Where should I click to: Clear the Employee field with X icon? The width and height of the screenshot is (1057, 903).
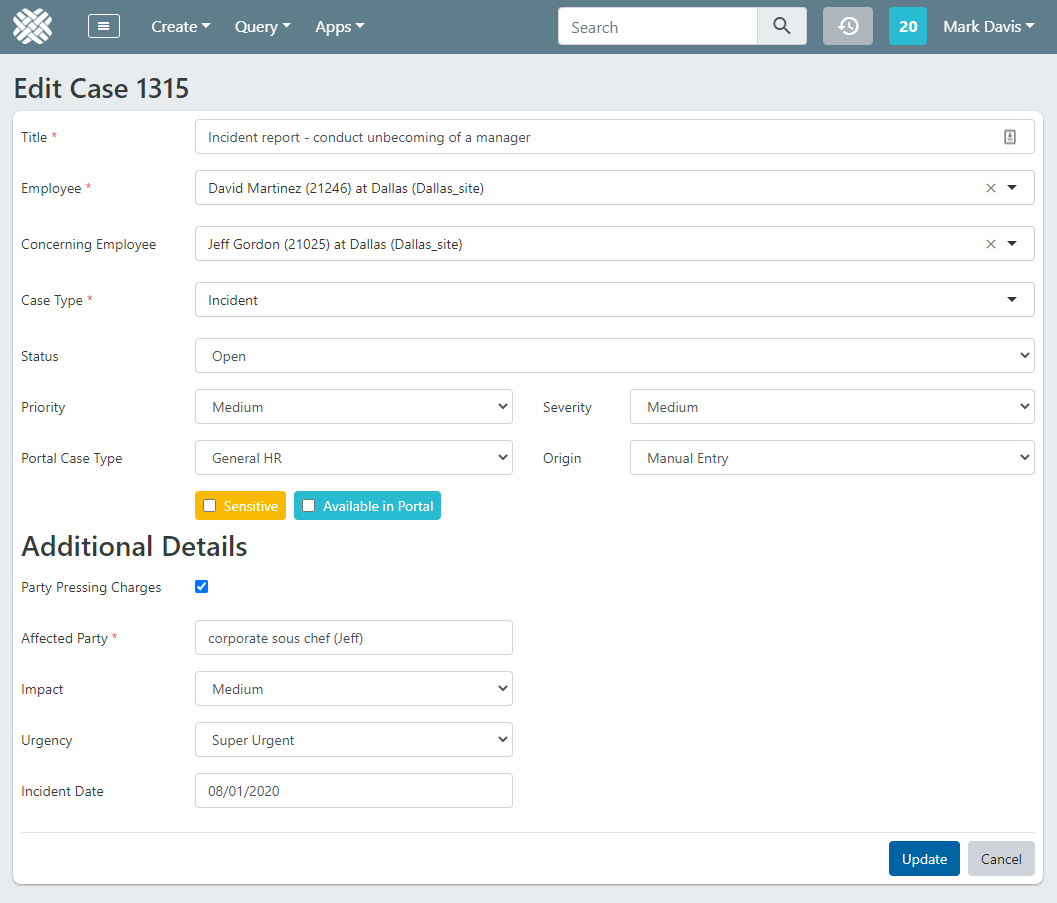(x=991, y=188)
